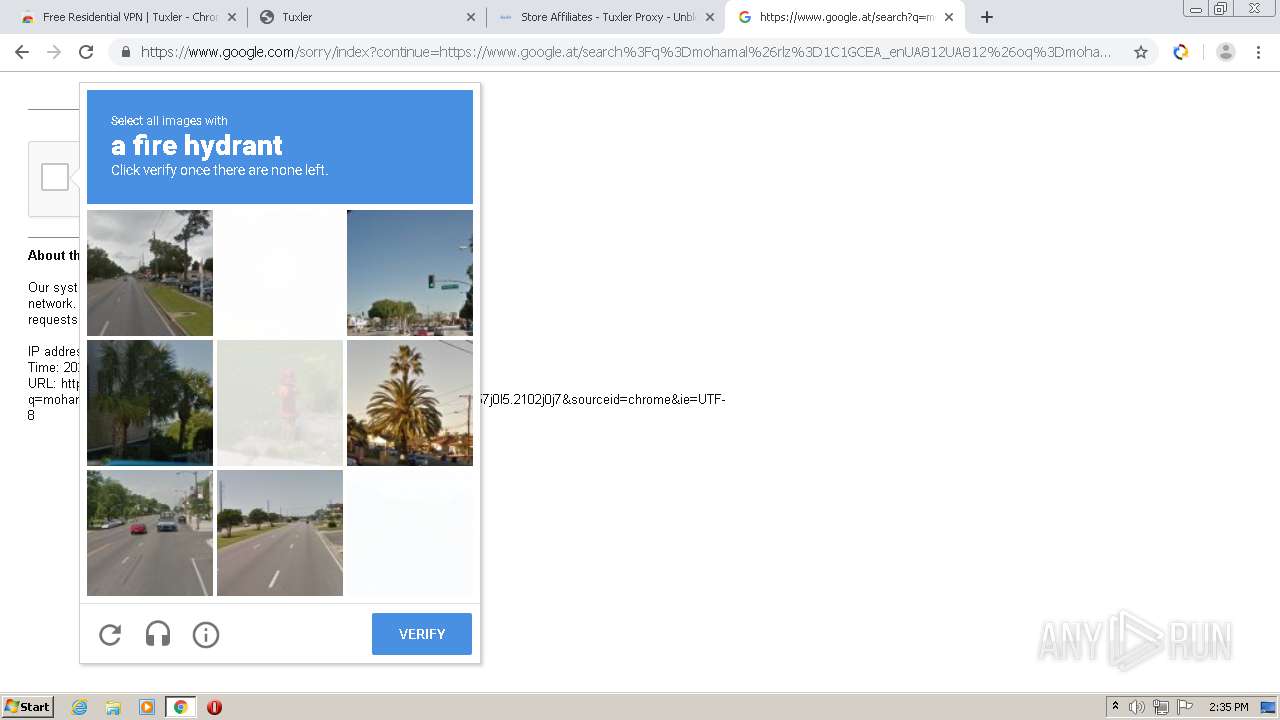Image resolution: width=1280 pixels, height=720 pixels.
Task: Click the VERIFY button
Action: click(422, 634)
